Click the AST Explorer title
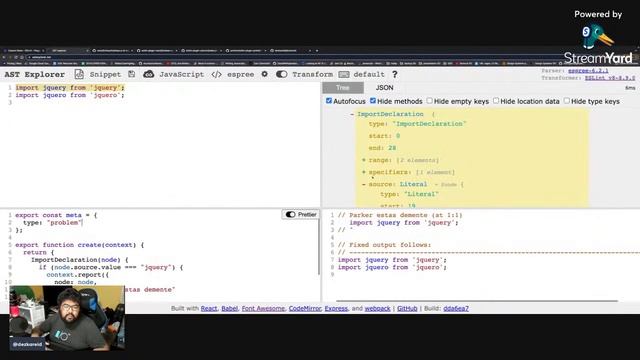This screenshot has width=640, height=360. click(x=35, y=74)
